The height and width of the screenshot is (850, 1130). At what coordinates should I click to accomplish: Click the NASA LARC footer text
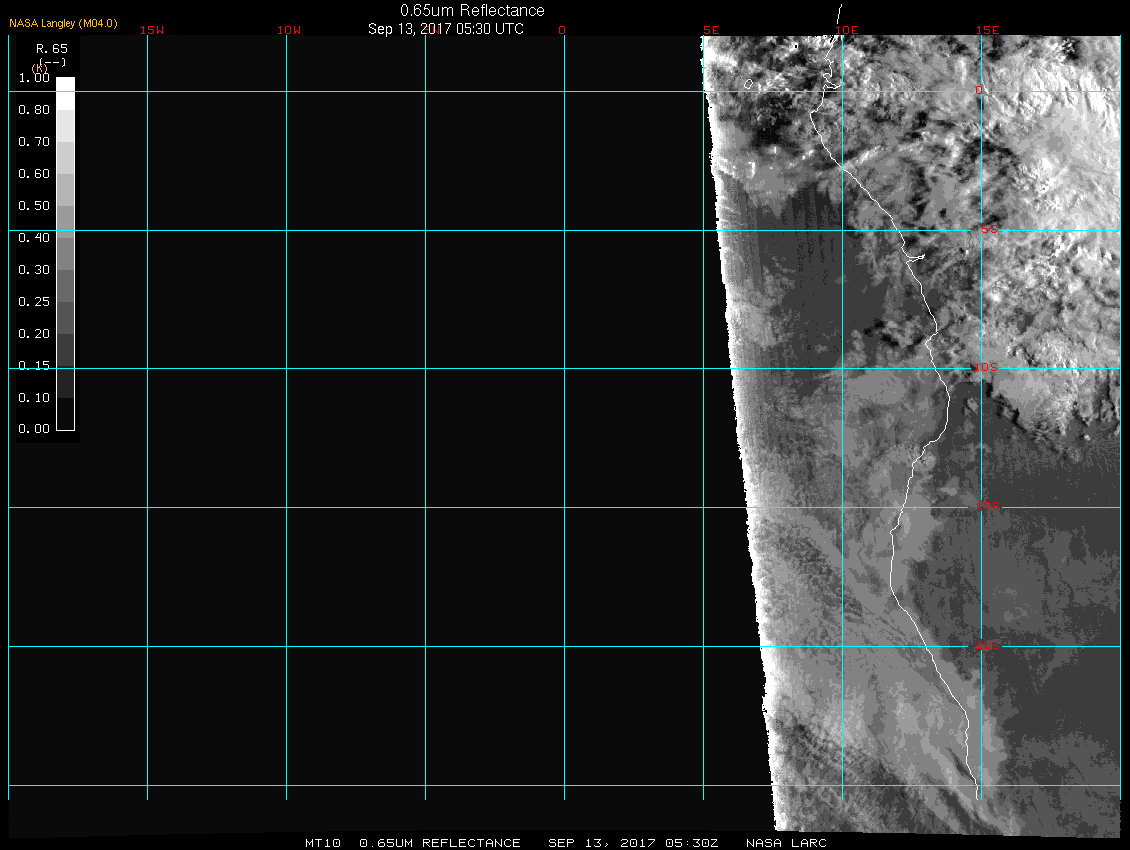pos(786,843)
